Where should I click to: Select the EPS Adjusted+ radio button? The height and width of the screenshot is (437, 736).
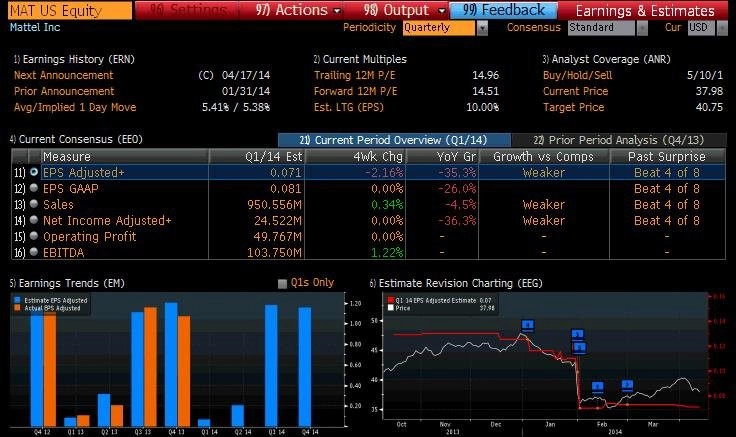coord(34,172)
